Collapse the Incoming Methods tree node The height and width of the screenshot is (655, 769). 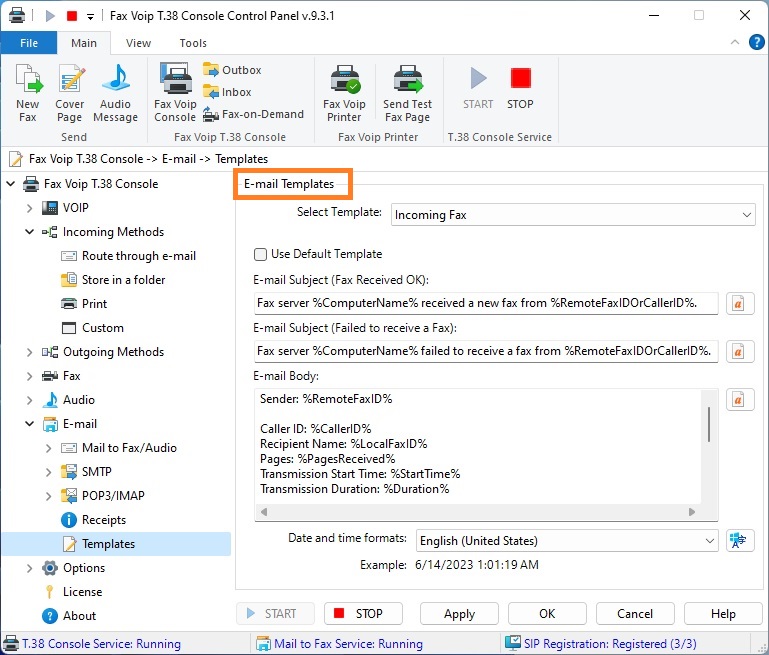click(30, 232)
